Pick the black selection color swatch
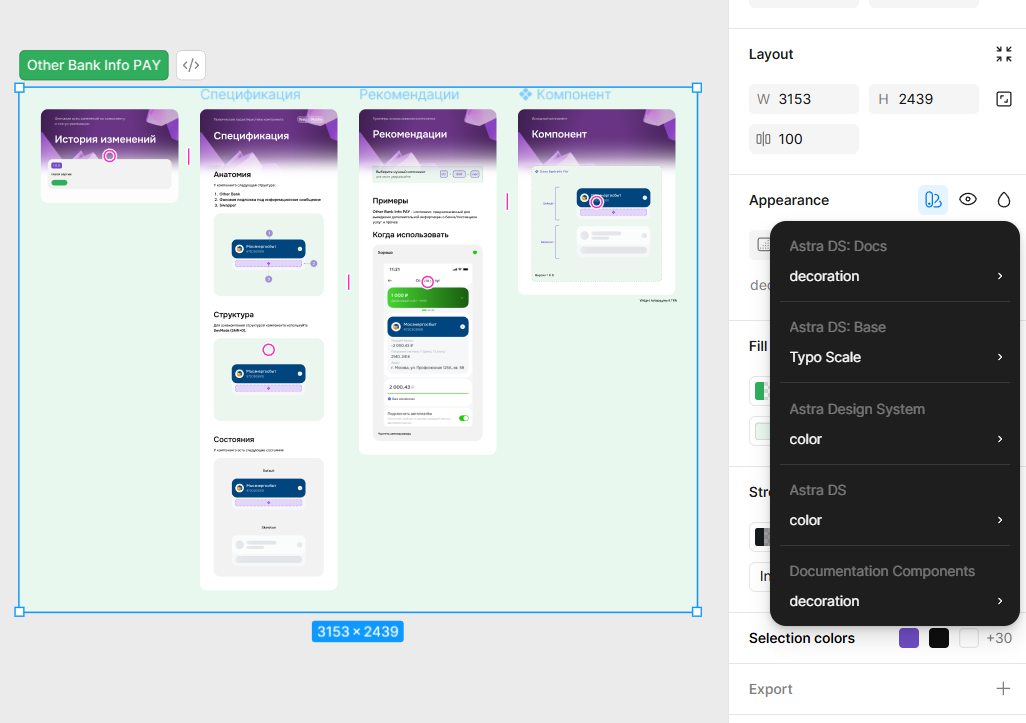Viewport: 1026px width, 723px height. tap(939, 638)
